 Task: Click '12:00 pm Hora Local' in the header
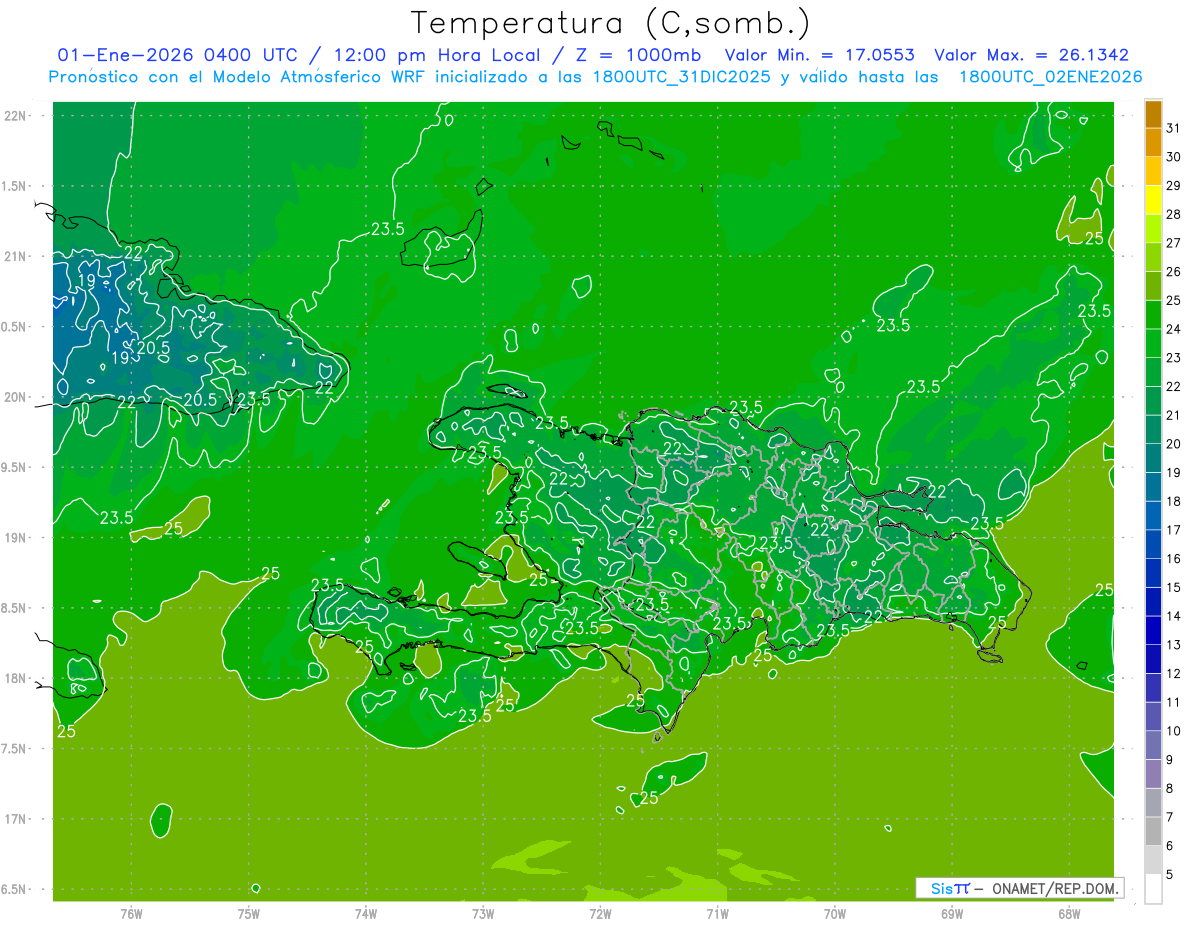tap(439, 55)
